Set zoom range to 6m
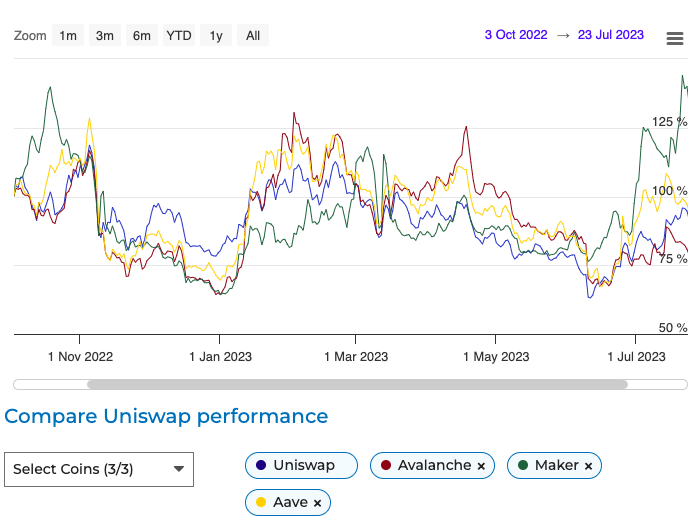Image resolution: width=694 pixels, height=523 pixels. tap(142, 36)
